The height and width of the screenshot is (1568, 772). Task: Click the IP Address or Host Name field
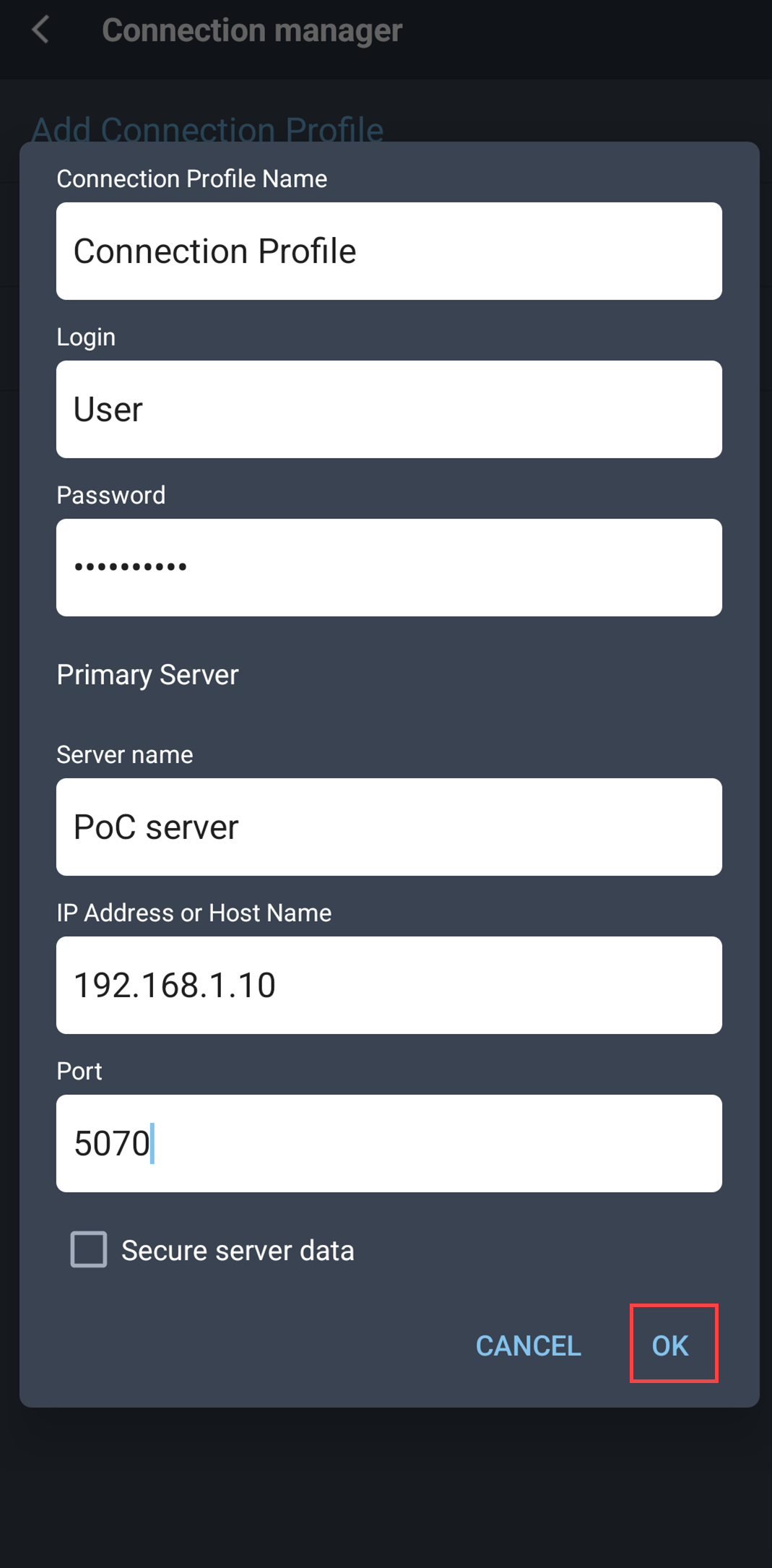click(x=389, y=984)
